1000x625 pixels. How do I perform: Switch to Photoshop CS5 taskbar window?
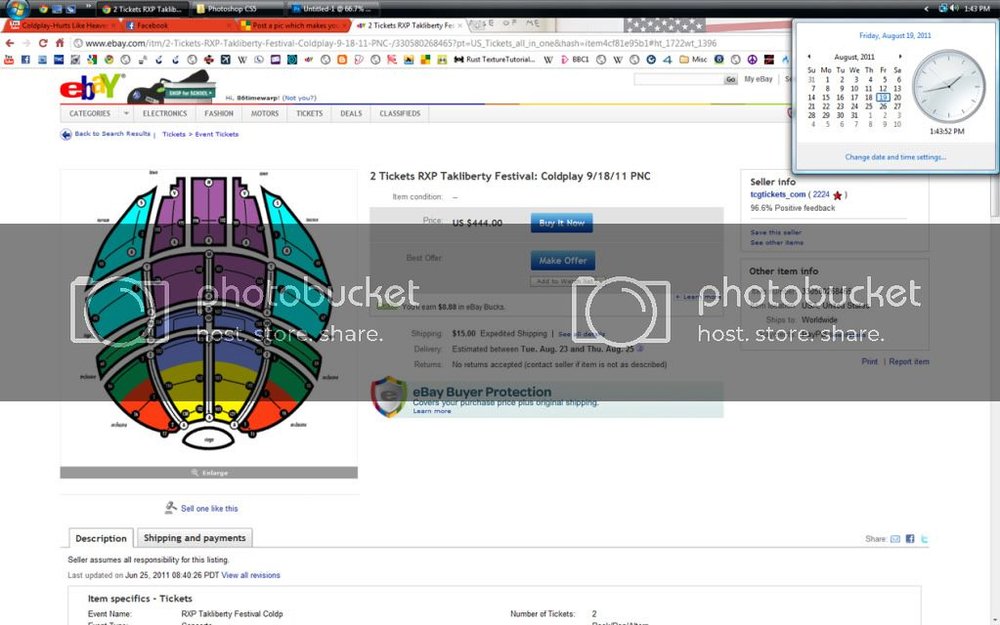[x=237, y=9]
